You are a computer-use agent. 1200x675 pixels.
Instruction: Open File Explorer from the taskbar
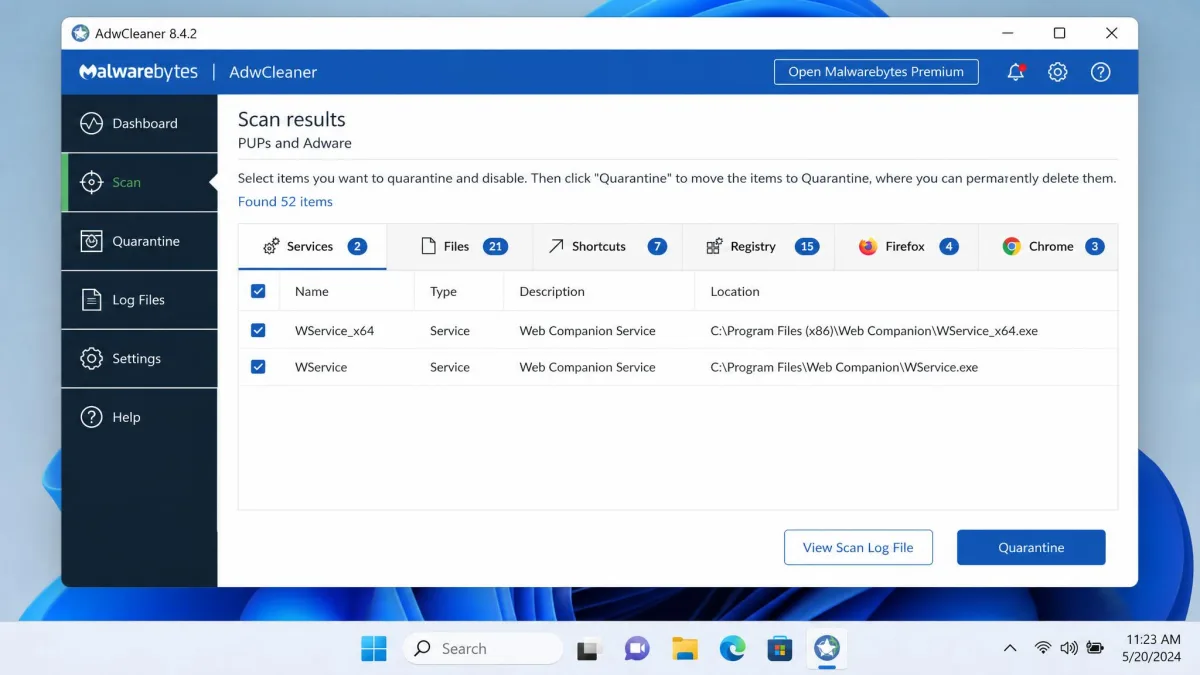(685, 649)
